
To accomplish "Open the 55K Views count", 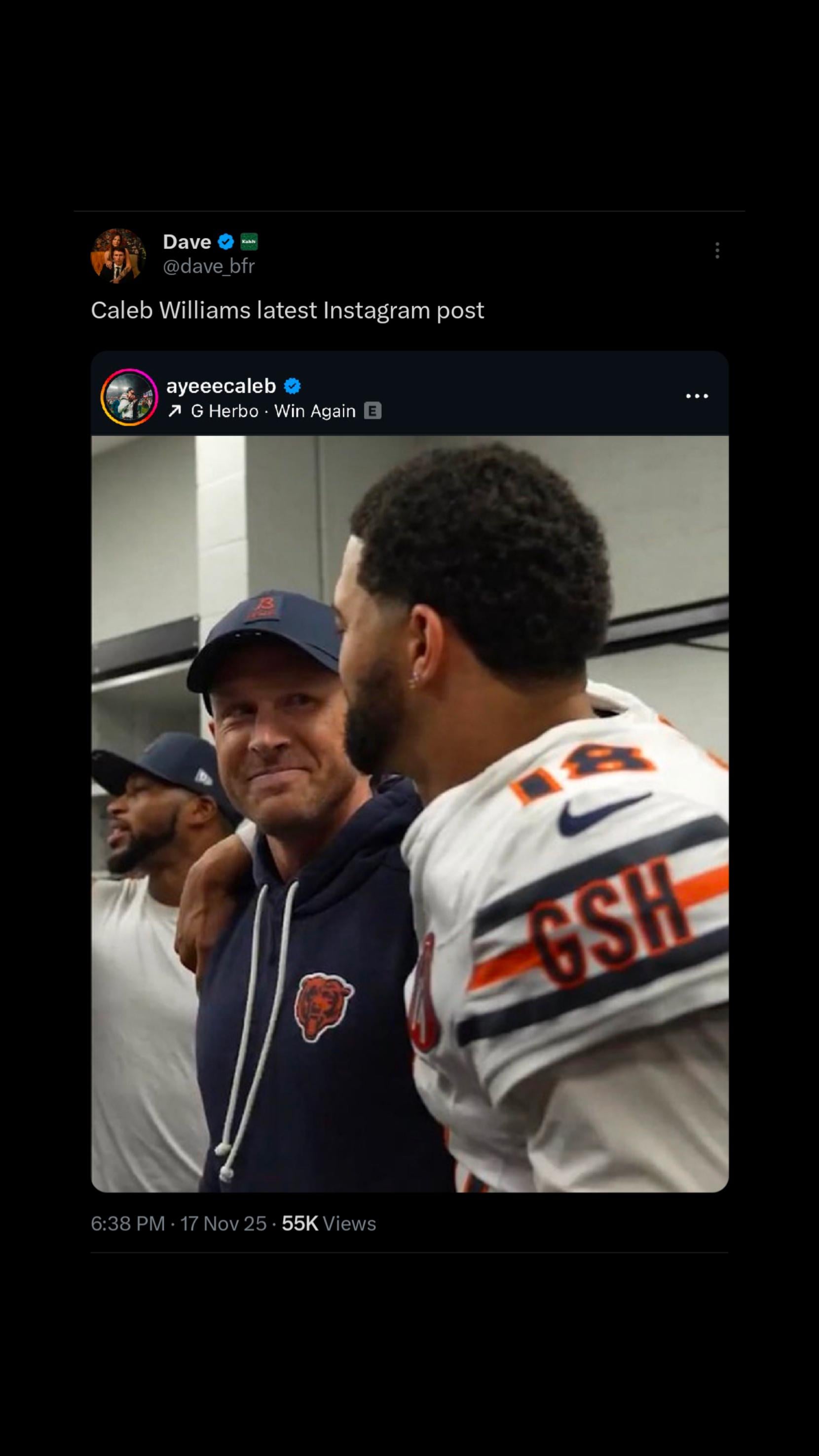I will coord(329,1224).
